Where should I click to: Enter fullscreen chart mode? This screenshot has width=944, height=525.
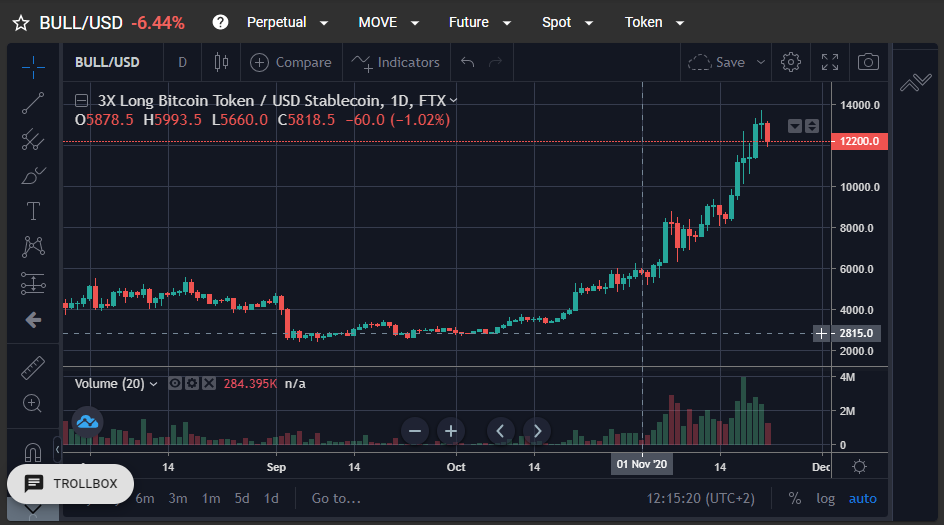coord(830,62)
